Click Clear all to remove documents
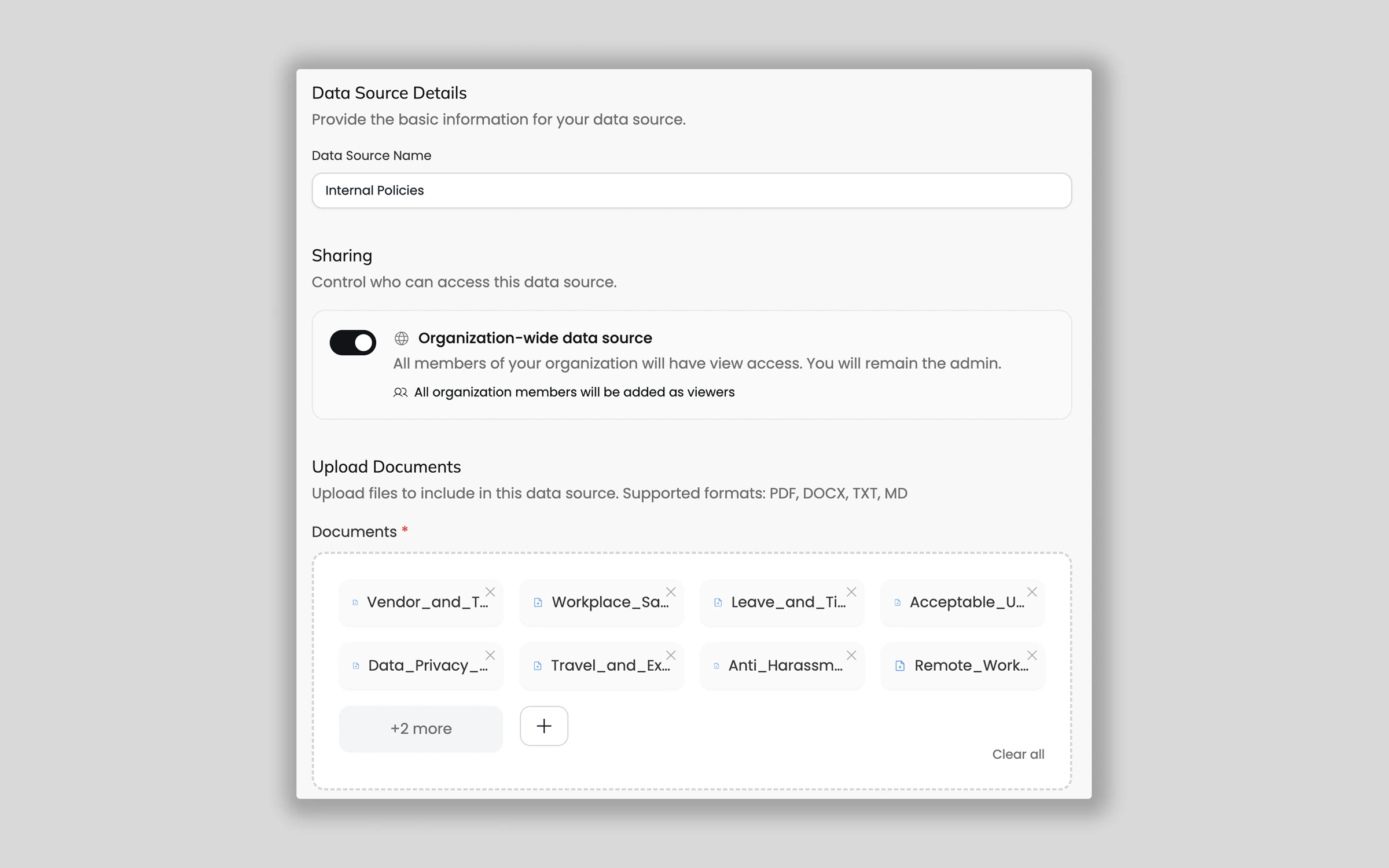This screenshot has height=868, width=1389. pyautogui.click(x=1018, y=754)
